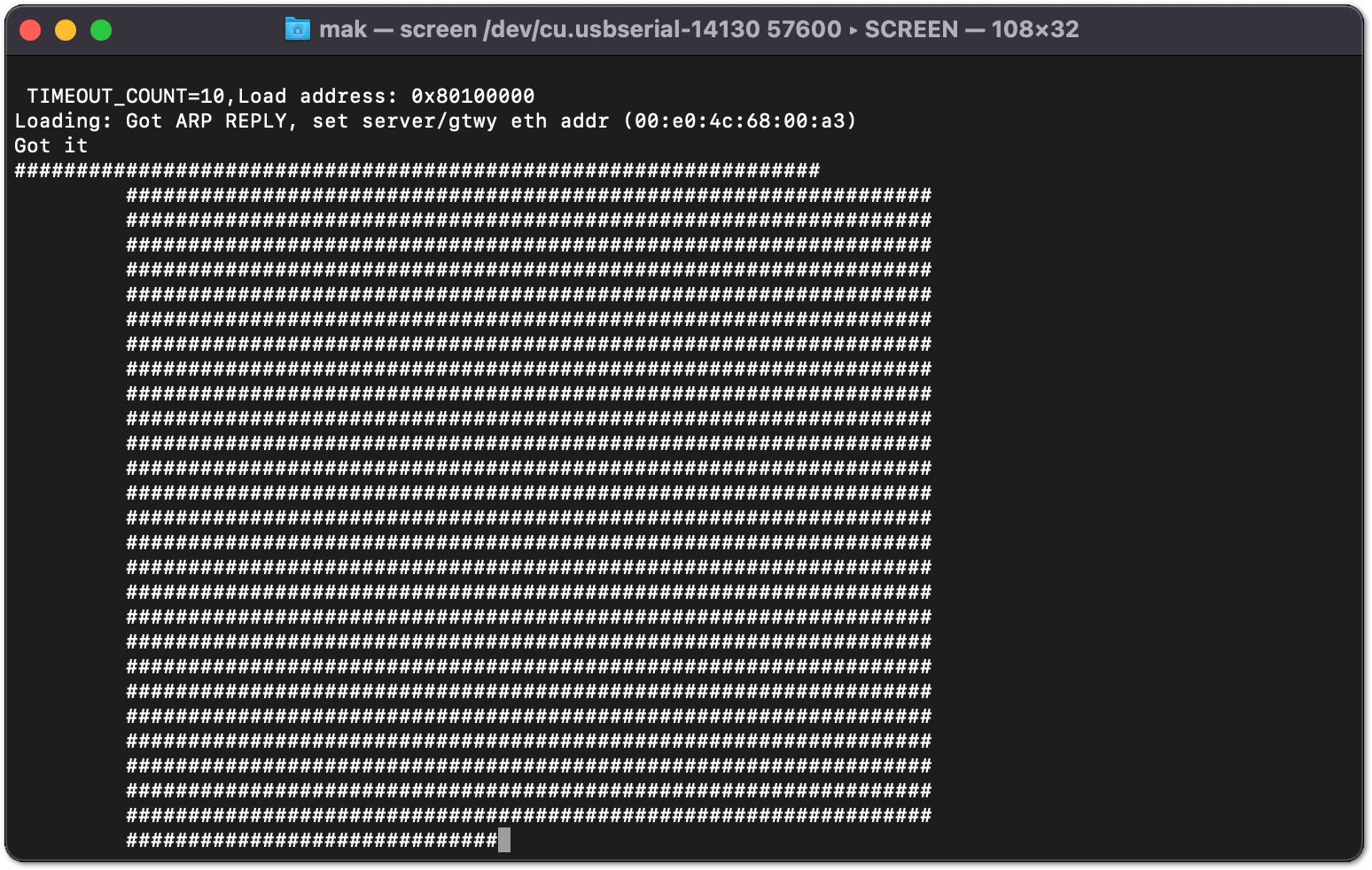
Task: Click the folder proxy icon in the title bar
Action: 296,29
